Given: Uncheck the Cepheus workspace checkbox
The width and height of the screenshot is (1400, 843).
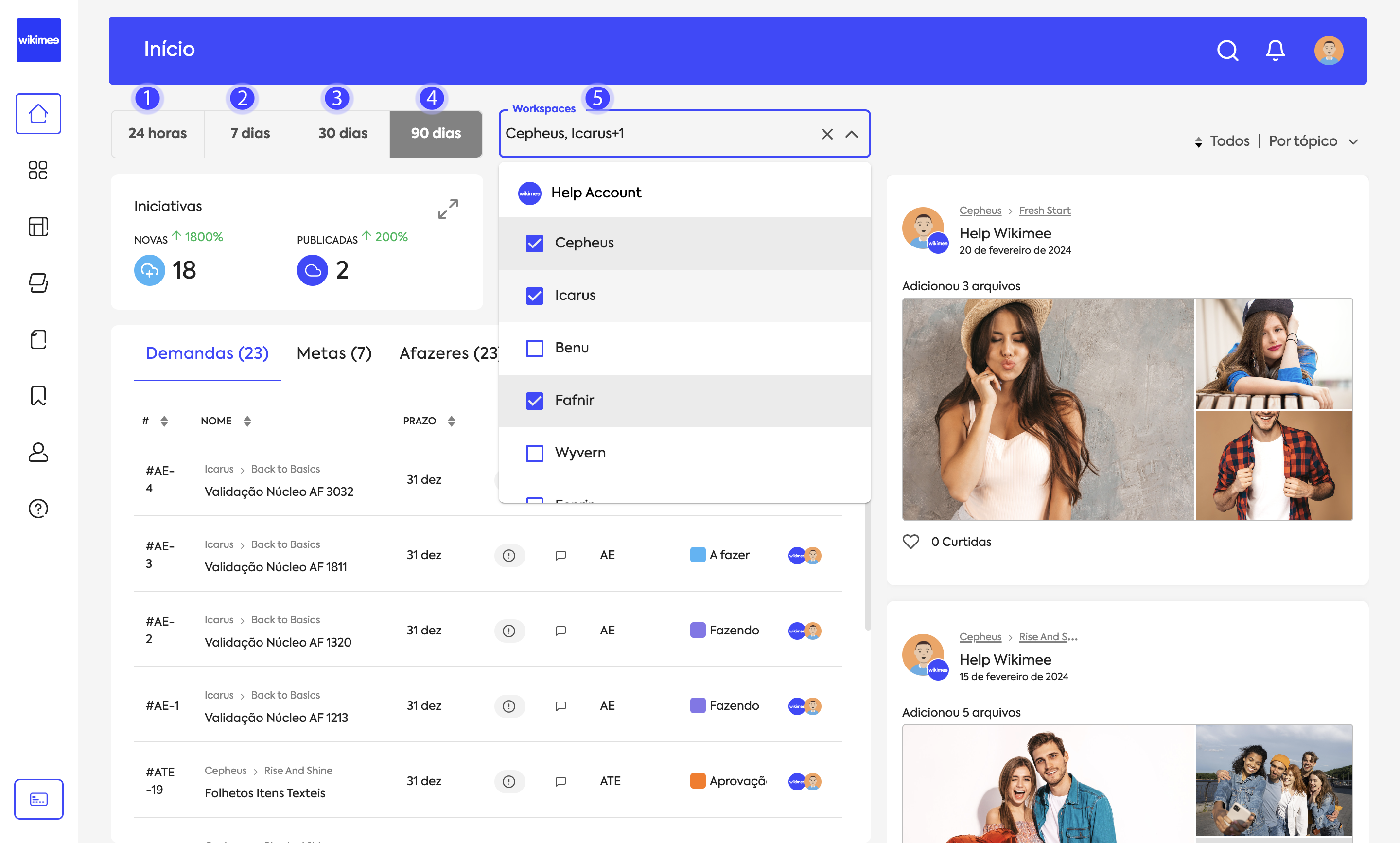Looking at the screenshot, I should (x=534, y=243).
